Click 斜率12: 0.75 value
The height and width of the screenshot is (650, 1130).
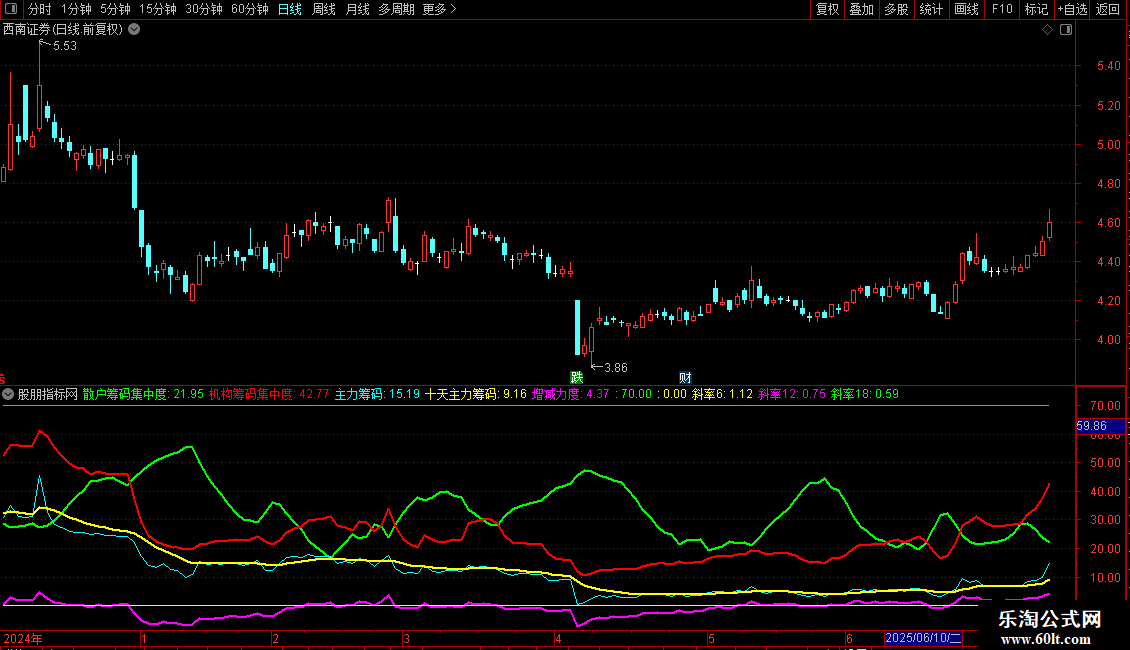pos(792,394)
